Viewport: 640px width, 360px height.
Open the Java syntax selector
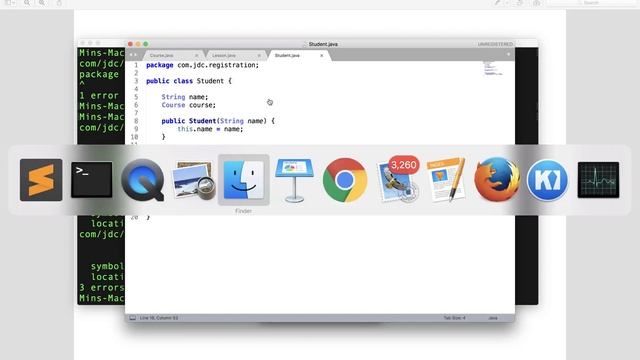493,318
